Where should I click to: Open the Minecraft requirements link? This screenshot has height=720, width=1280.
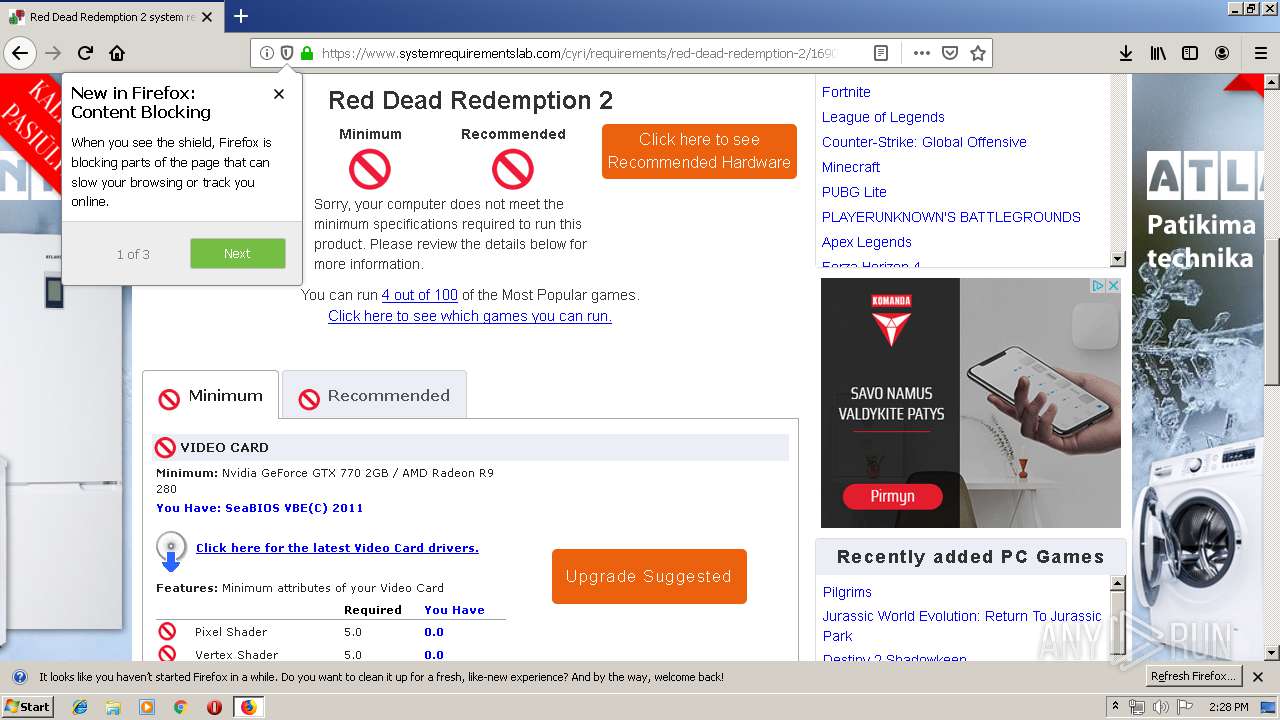pos(851,167)
